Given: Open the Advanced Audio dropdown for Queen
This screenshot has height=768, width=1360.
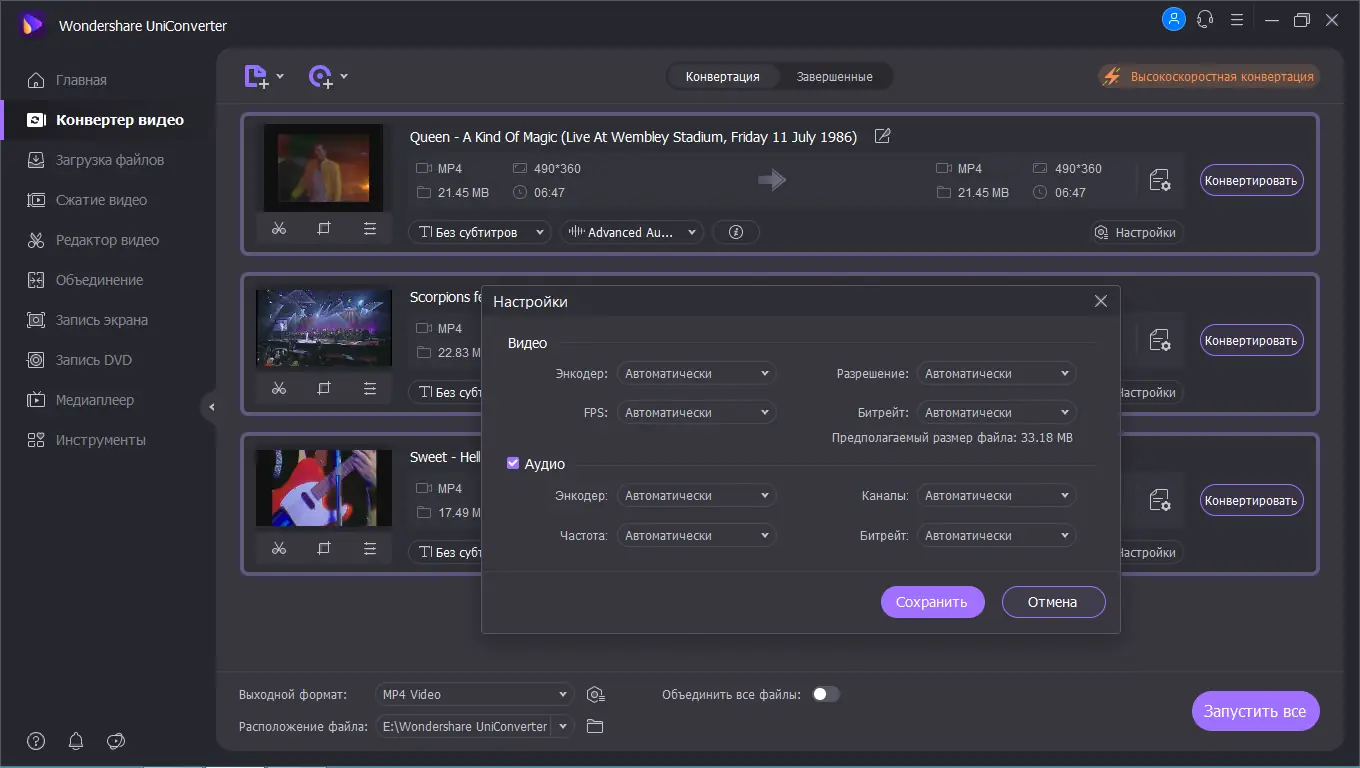Looking at the screenshot, I should pyautogui.click(x=632, y=232).
